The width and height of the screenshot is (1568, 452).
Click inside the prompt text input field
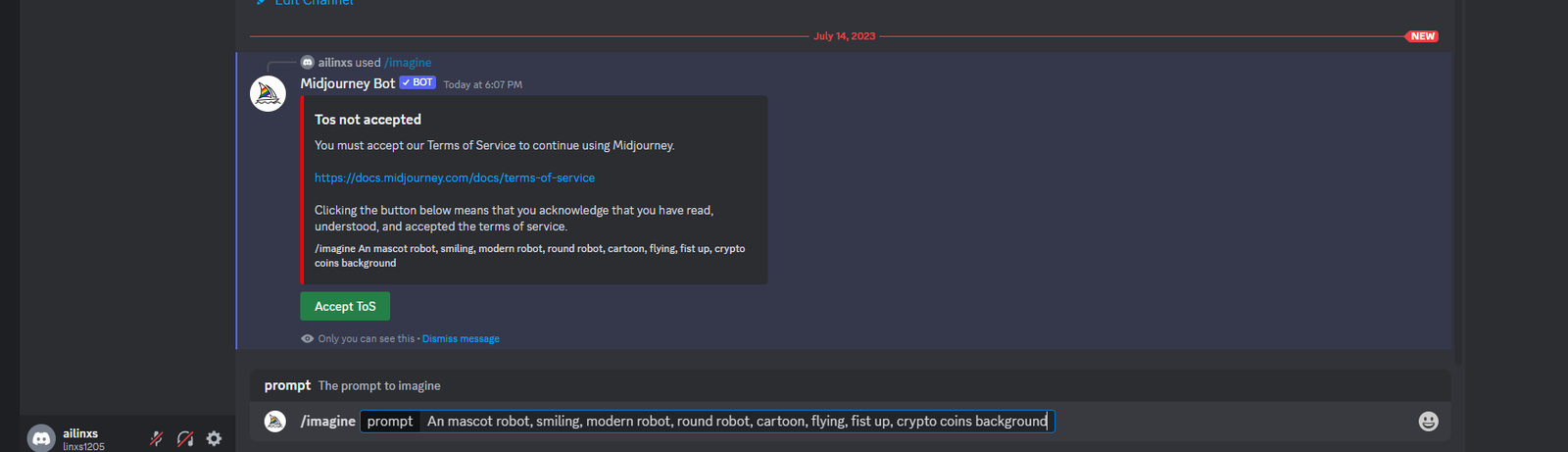click(735, 422)
